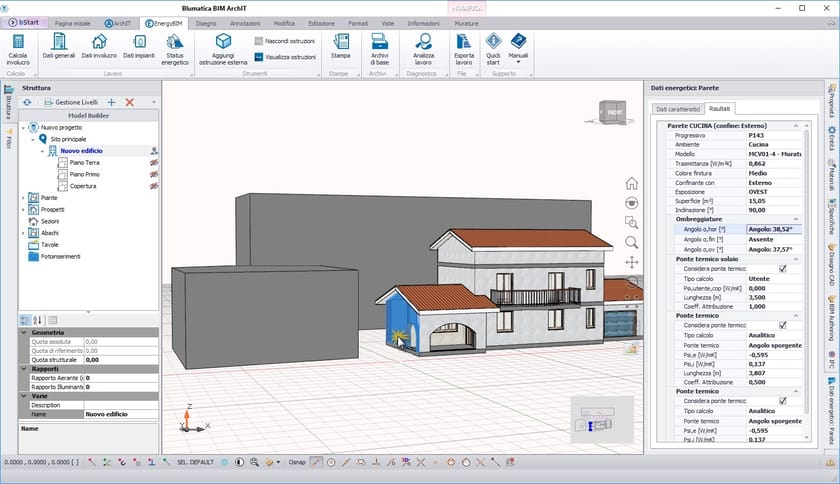Switch to the Disegno ribbon tab
The height and width of the screenshot is (484, 840).
coord(206,21)
